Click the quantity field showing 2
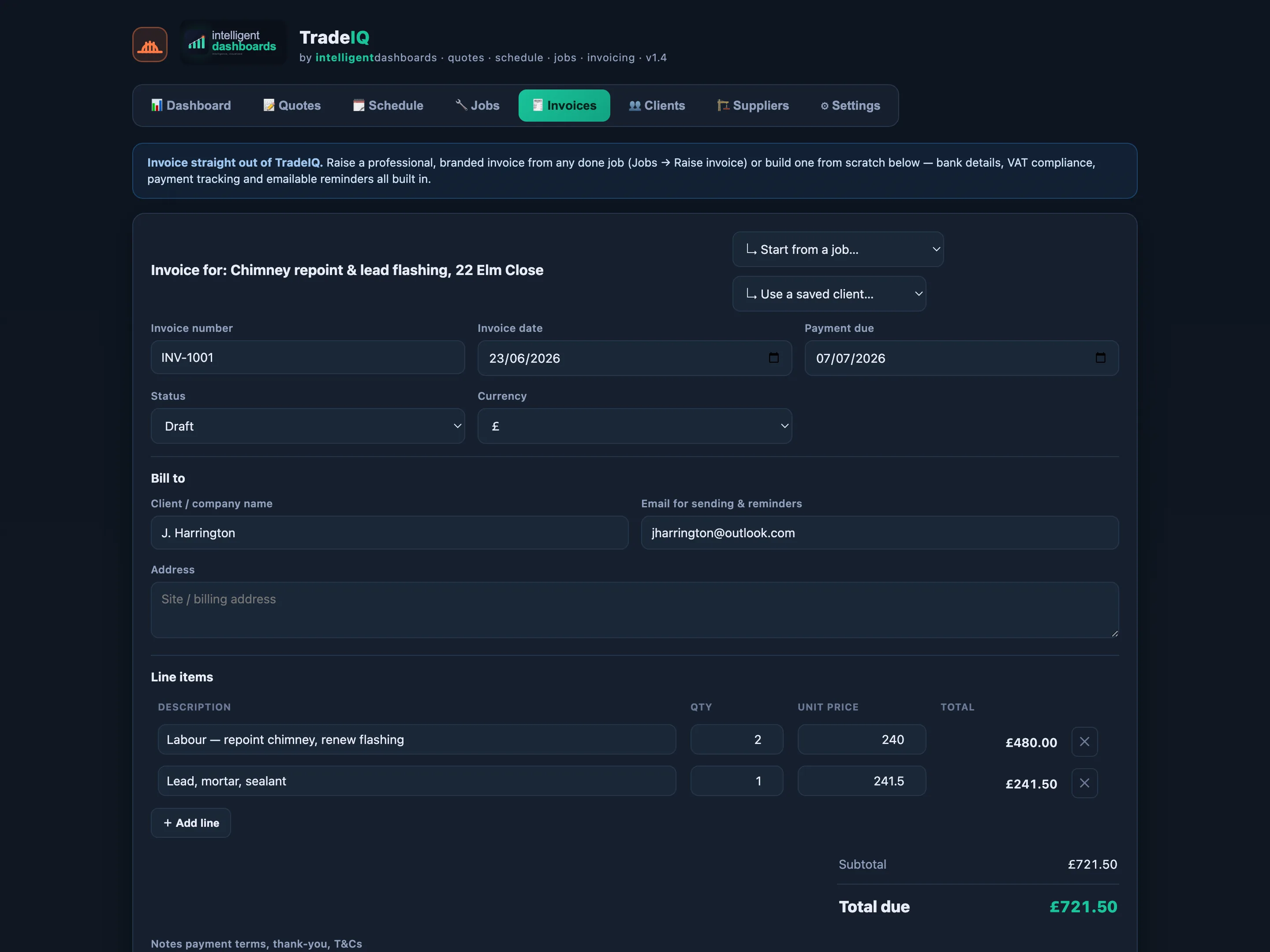This screenshot has height=952, width=1270. click(736, 739)
